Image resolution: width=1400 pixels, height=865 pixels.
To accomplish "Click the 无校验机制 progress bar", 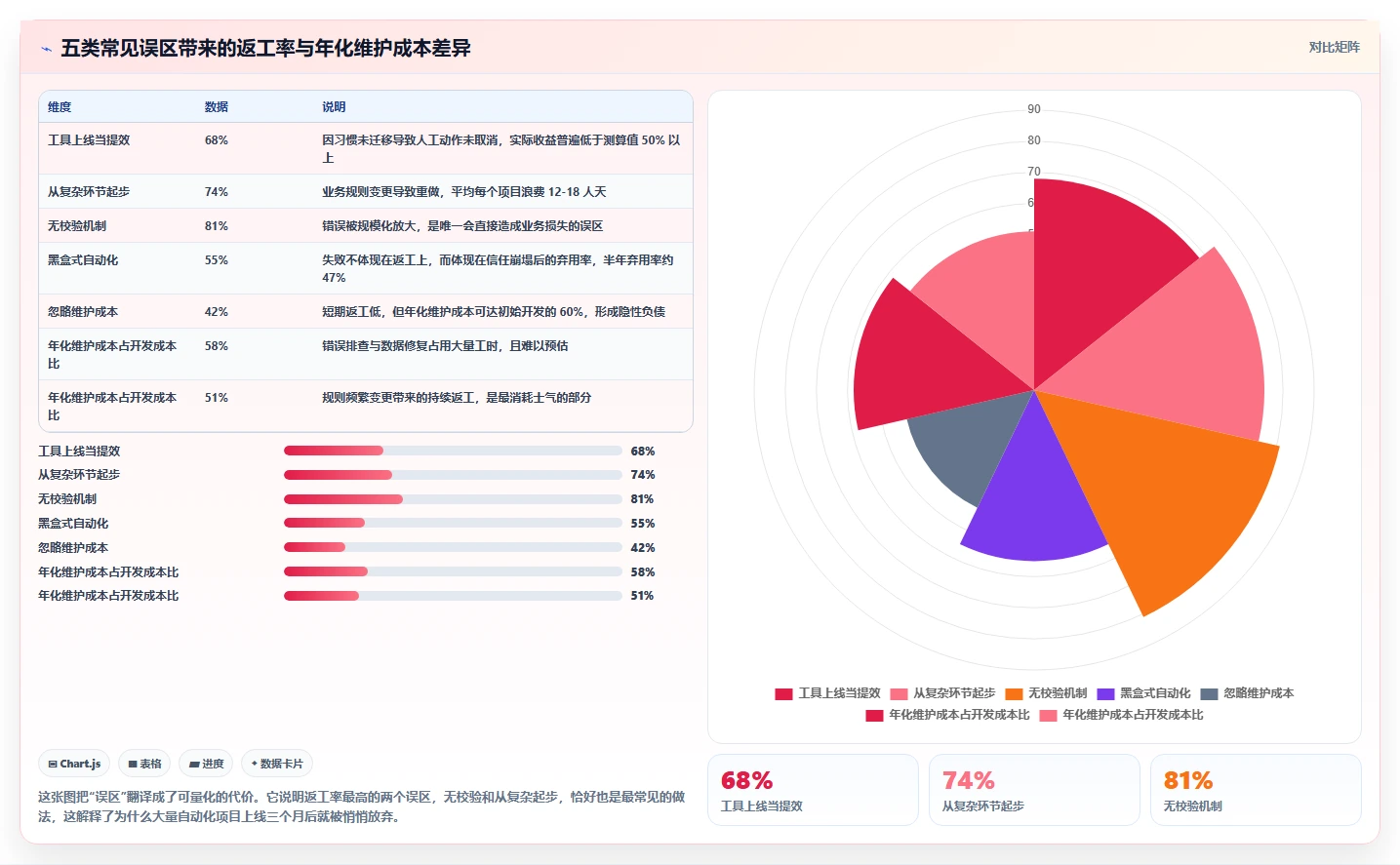I will click(x=453, y=499).
